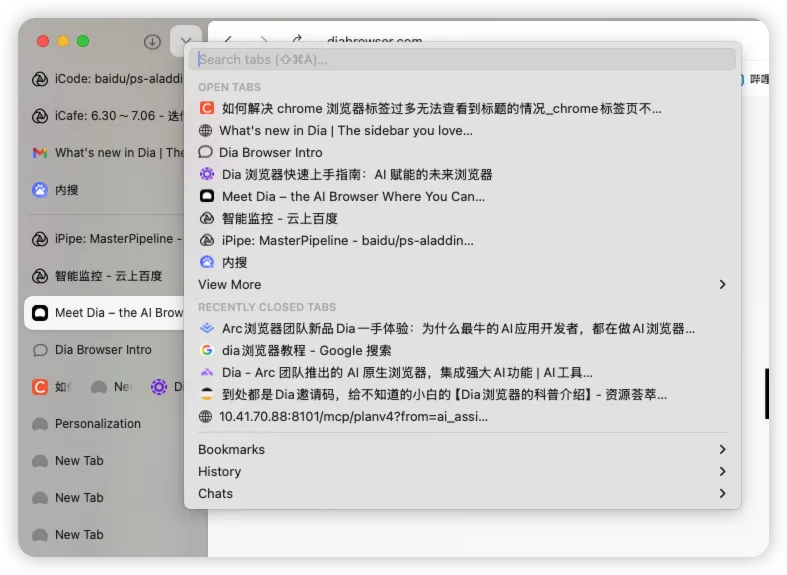Click chevron arrow beside Chats
787x575 pixels.
[722, 494]
